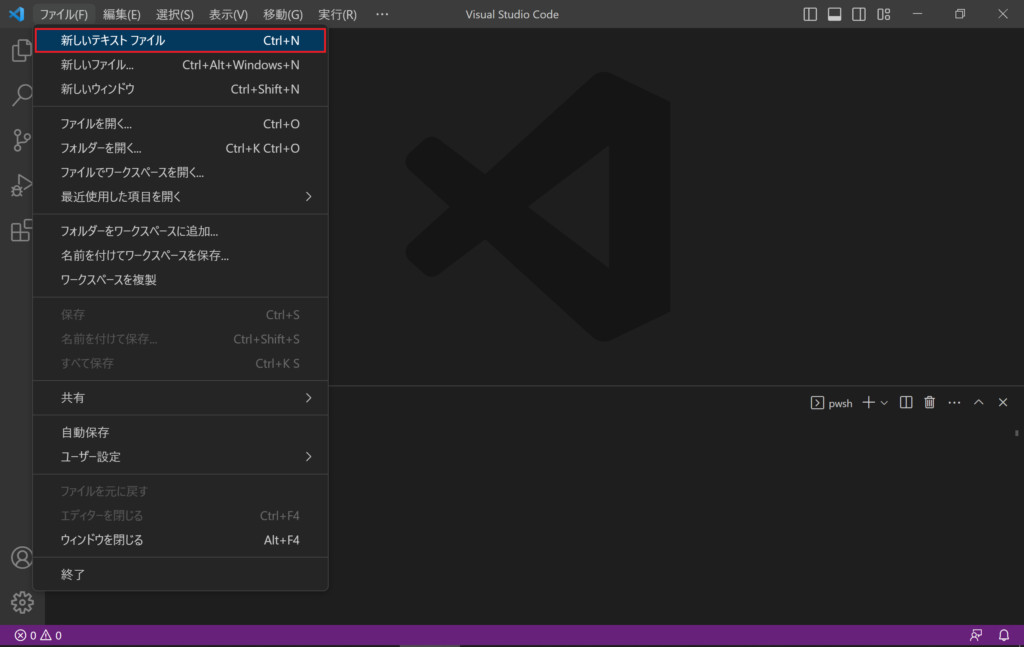The image size is (1024, 647).
Task: Open terminal launch profile dropdown arrow
Action: (884, 403)
